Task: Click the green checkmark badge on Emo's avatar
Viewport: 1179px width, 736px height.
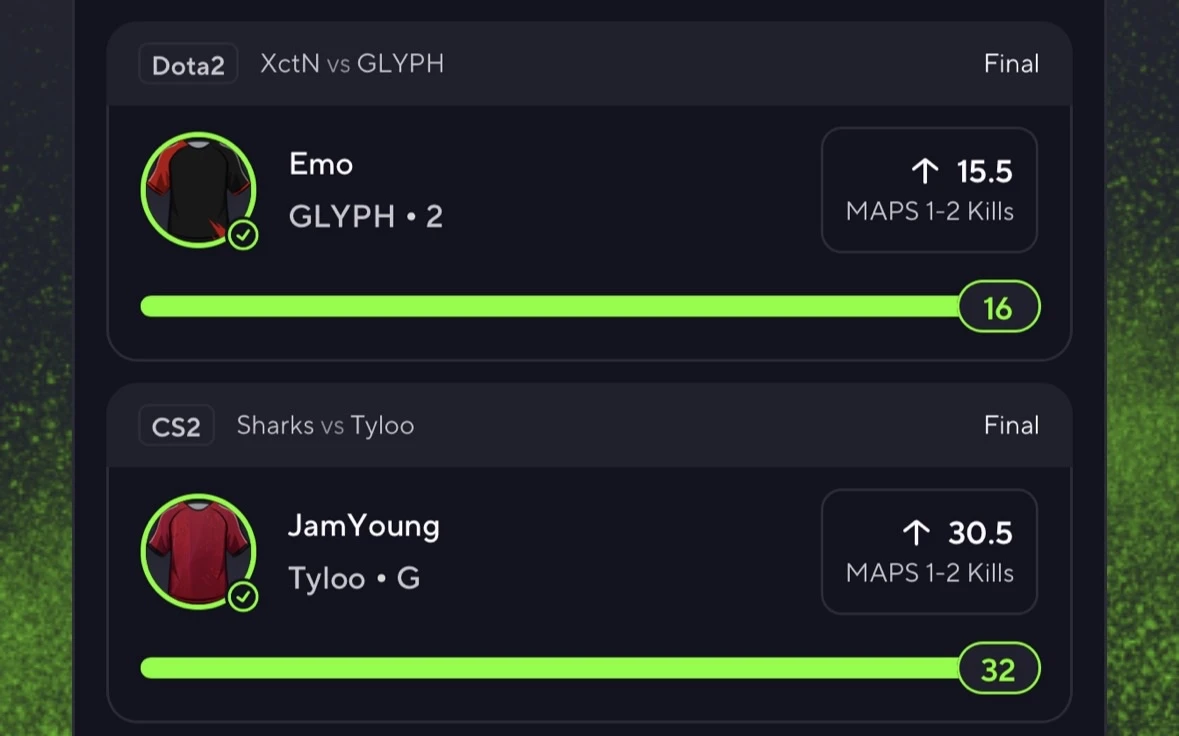Action: [x=243, y=235]
